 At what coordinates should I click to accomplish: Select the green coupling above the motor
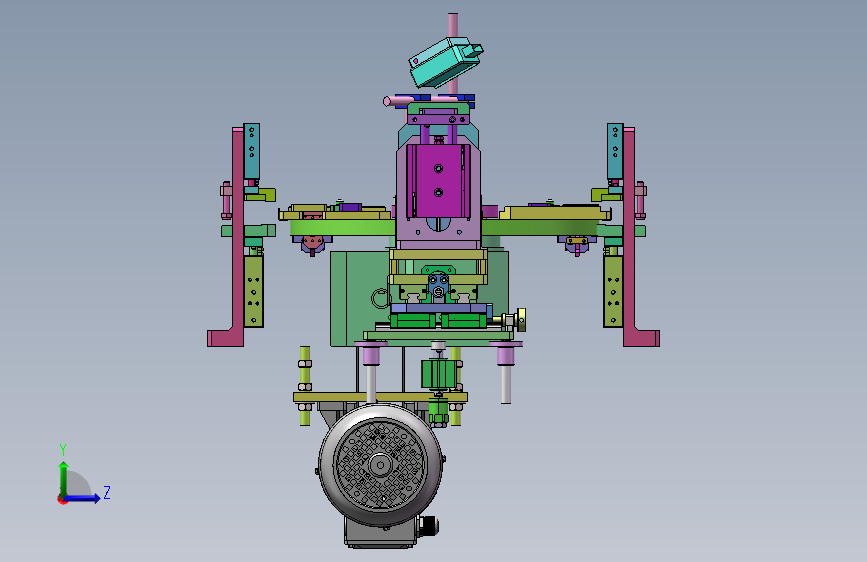pos(438,374)
